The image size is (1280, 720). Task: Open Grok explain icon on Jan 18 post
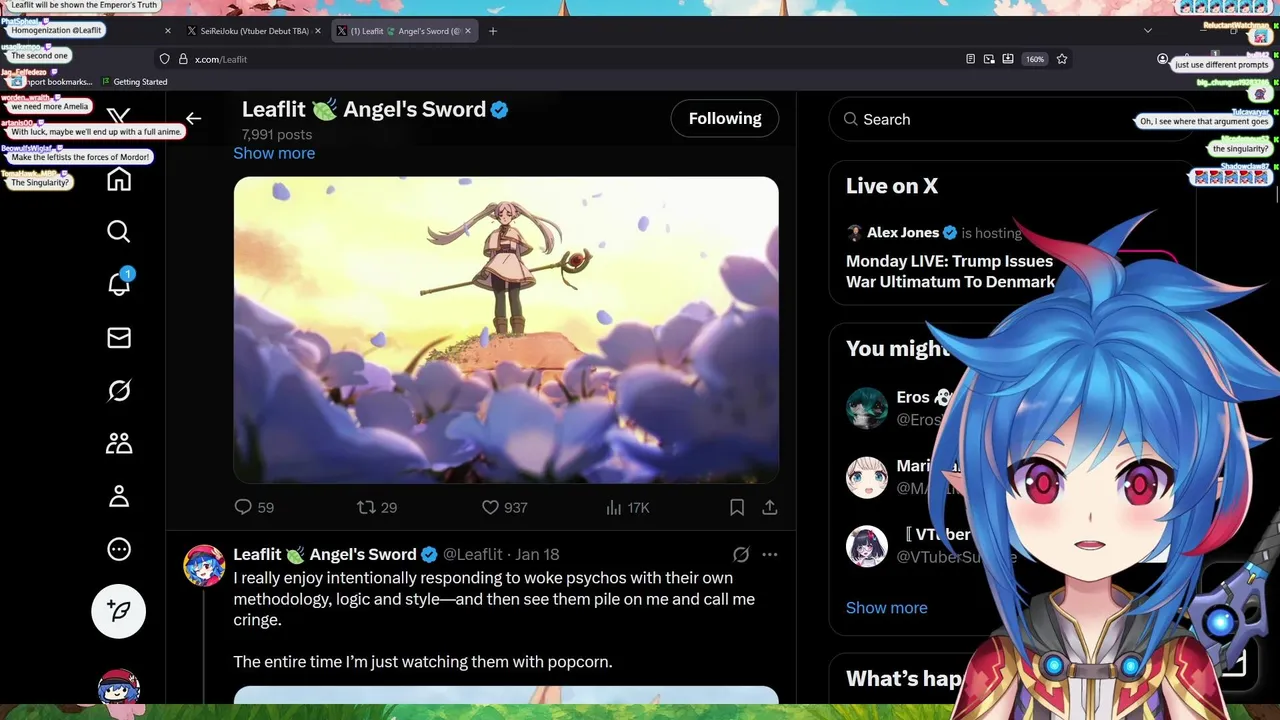click(x=741, y=554)
